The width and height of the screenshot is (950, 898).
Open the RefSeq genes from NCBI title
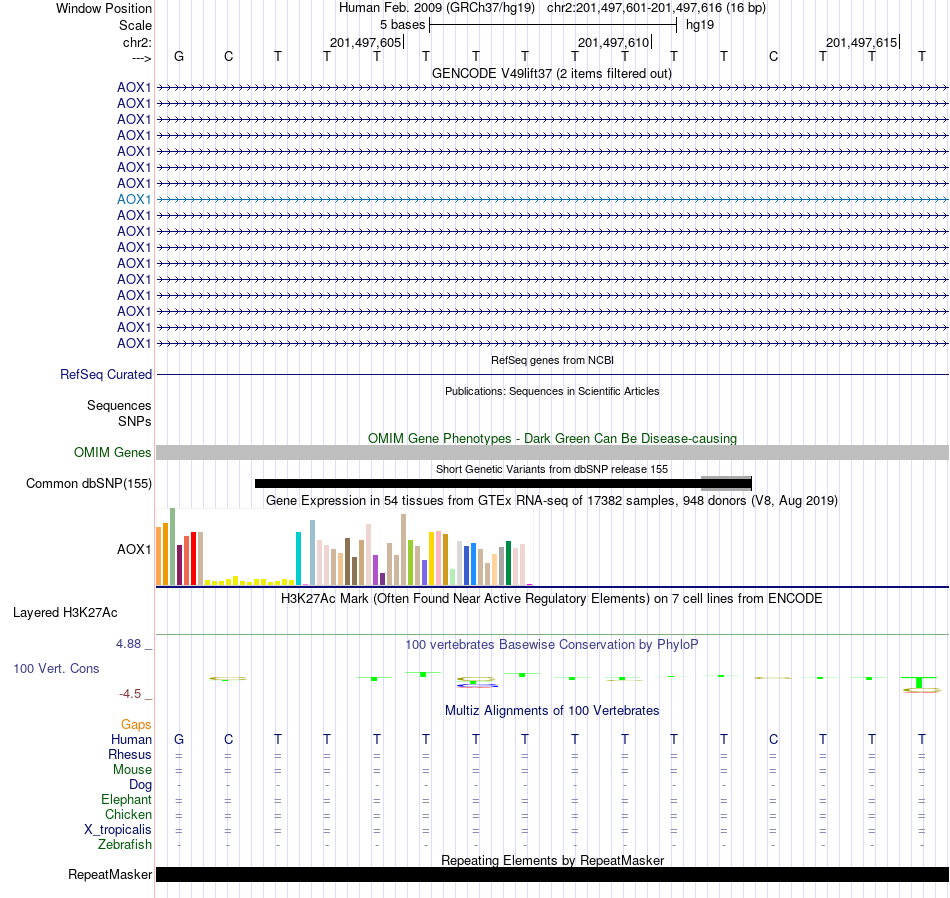tap(552, 360)
